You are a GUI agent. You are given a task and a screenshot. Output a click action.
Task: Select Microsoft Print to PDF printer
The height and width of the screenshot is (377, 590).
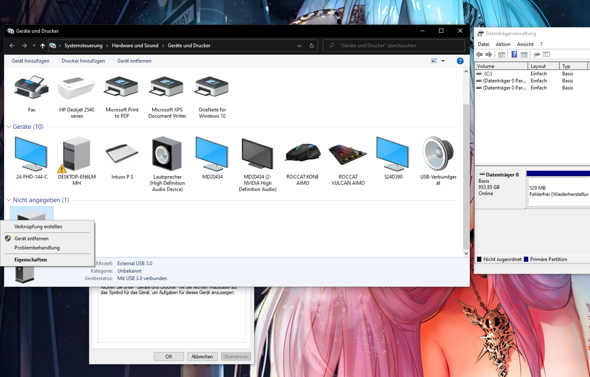pyautogui.click(x=122, y=87)
